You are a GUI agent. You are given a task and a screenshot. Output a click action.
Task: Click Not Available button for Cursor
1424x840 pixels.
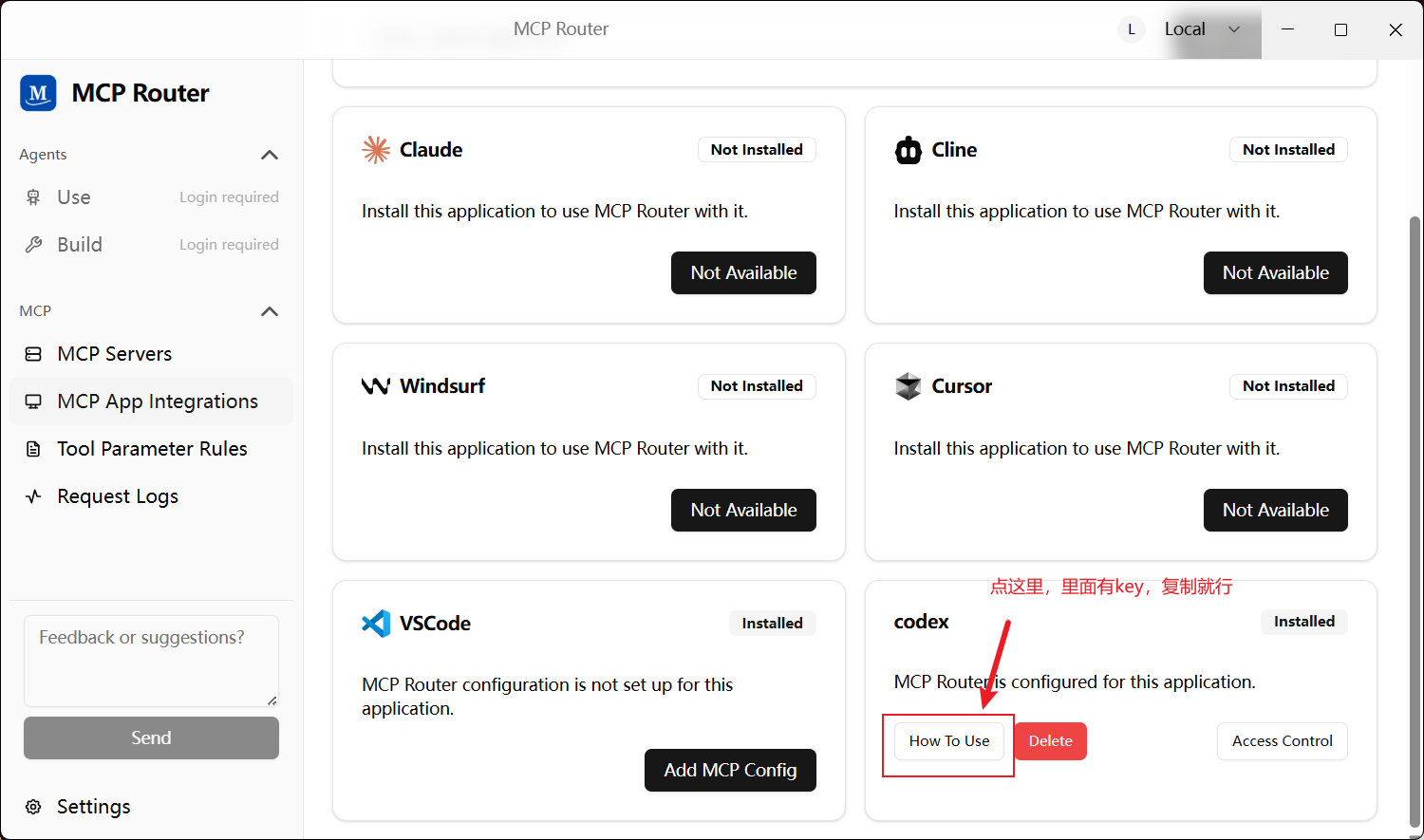pyautogui.click(x=1275, y=510)
